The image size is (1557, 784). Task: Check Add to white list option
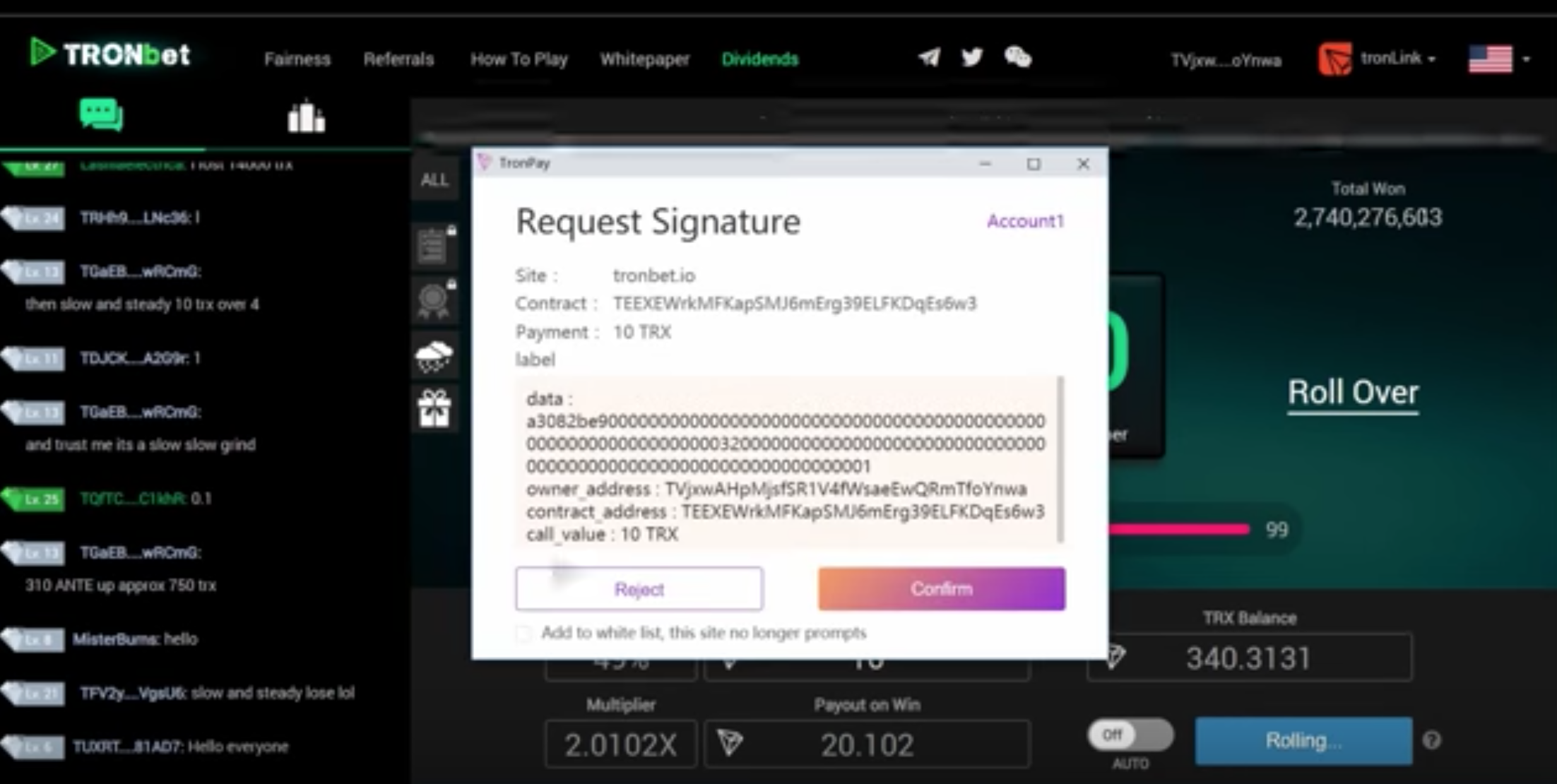pyautogui.click(x=524, y=633)
